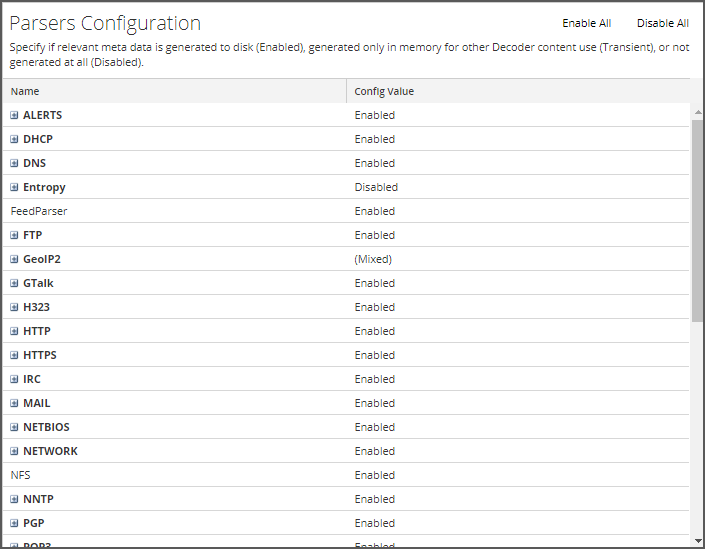Click the plus icon beside HTTPS
The height and width of the screenshot is (549, 705).
(x=14, y=355)
